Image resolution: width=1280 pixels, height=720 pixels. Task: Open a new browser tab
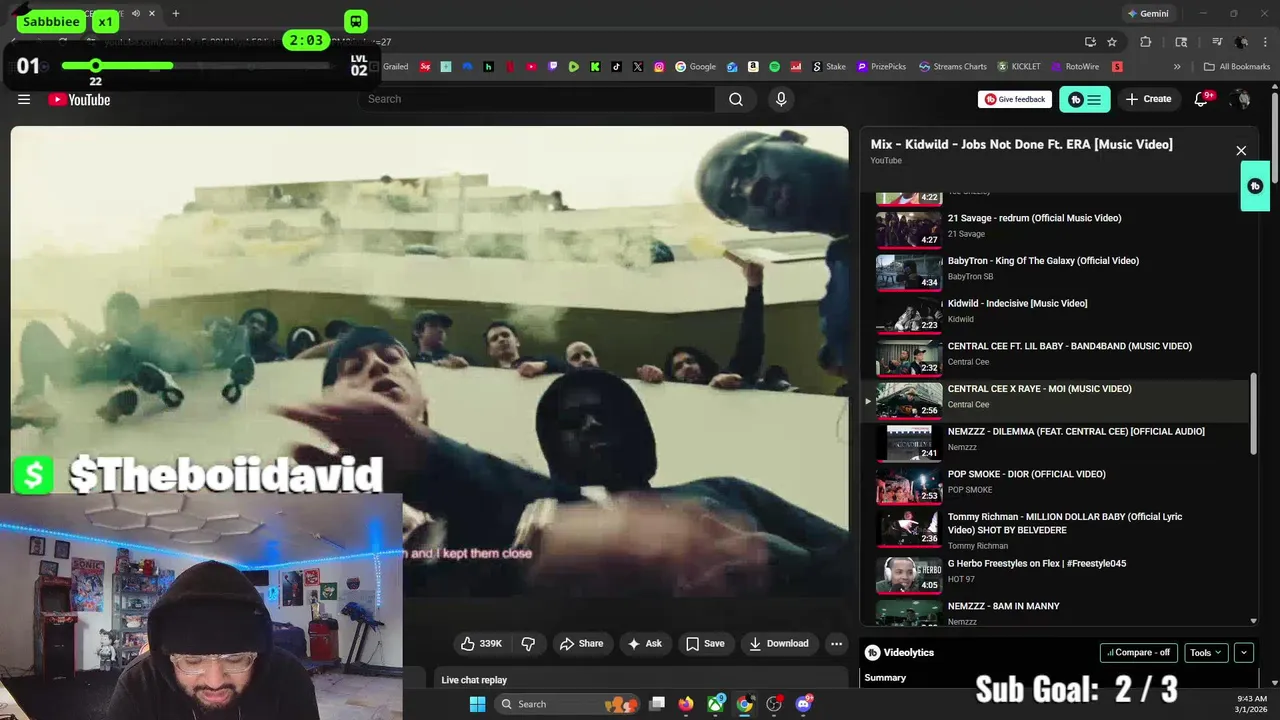tap(176, 14)
